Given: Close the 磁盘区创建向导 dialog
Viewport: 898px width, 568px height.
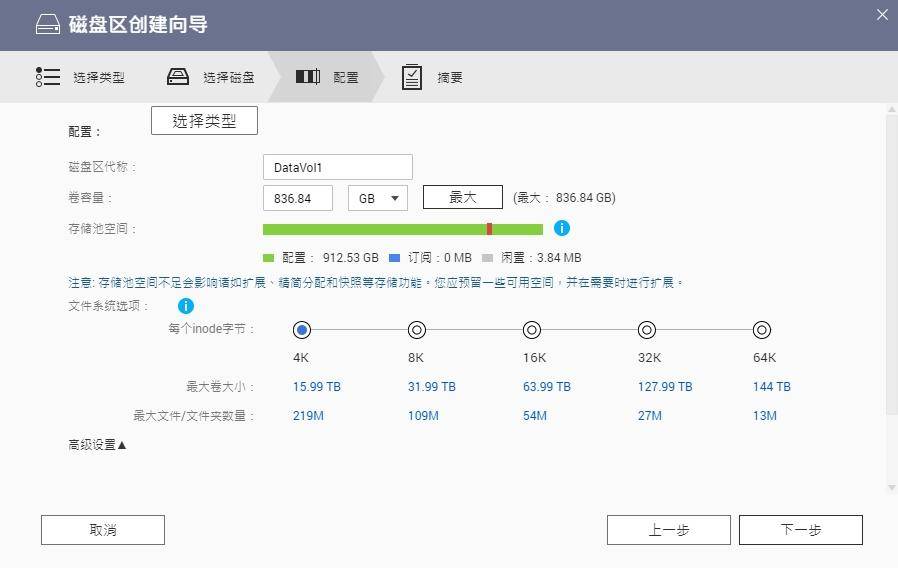Looking at the screenshot, I should 882,15.
